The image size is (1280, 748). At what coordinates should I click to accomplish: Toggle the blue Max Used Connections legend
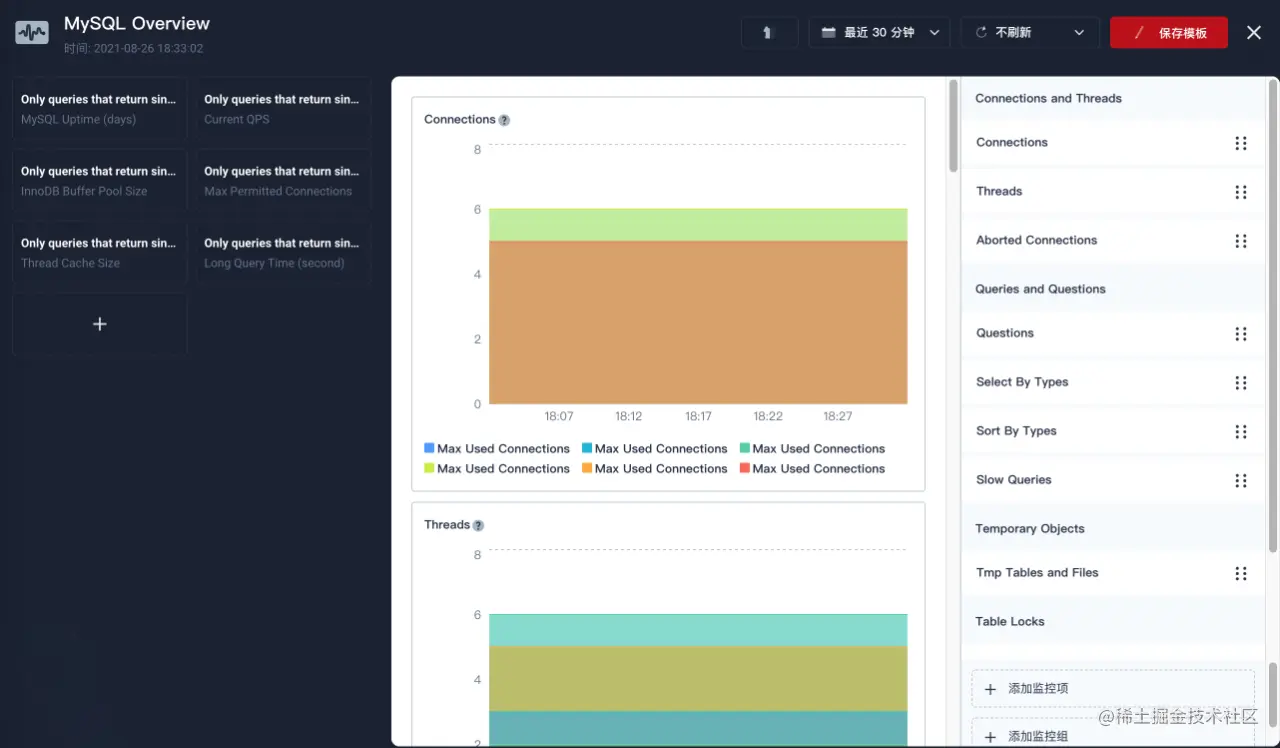(x=497, y=448)
